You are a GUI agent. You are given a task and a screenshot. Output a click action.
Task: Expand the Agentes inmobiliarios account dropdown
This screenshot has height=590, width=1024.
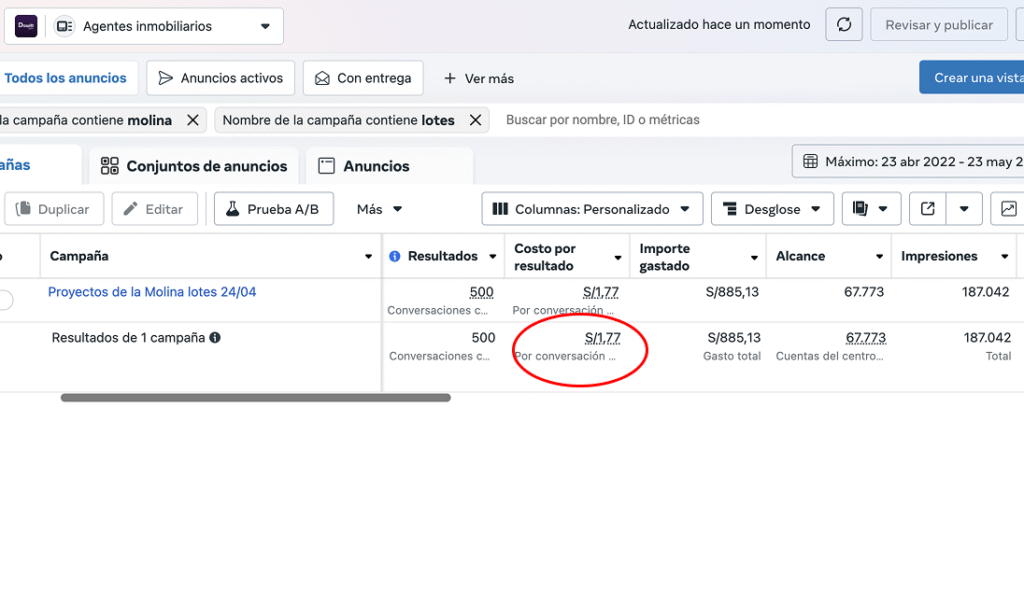[x=264, y=26]
